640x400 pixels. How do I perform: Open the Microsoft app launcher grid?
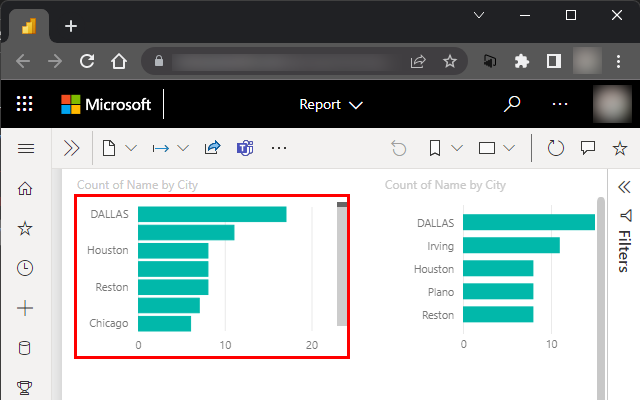(x=25, y=104)
